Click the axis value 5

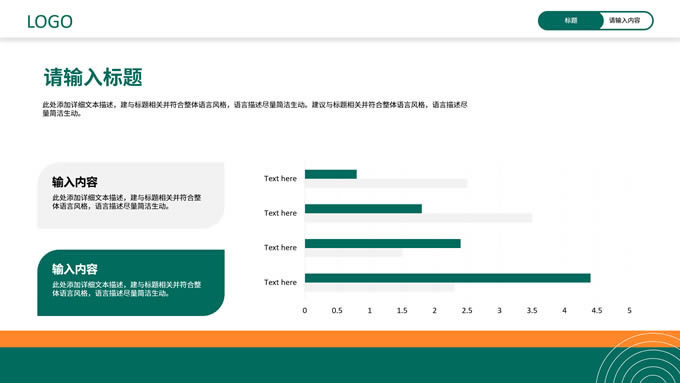coord(629,311)
